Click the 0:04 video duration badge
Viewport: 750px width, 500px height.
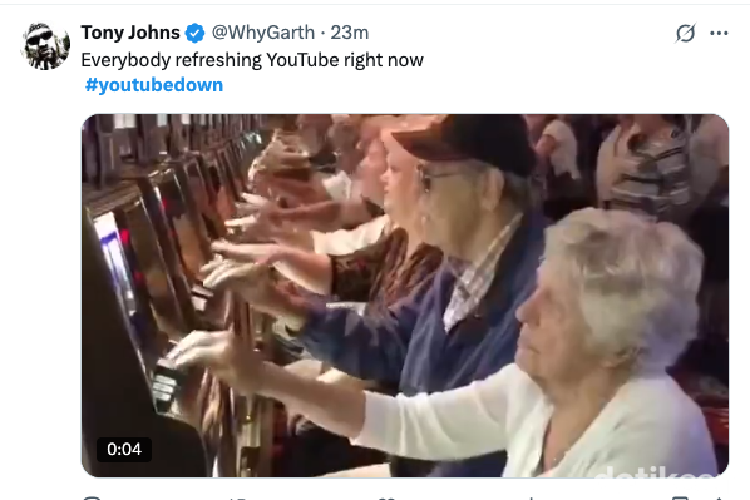124,449
